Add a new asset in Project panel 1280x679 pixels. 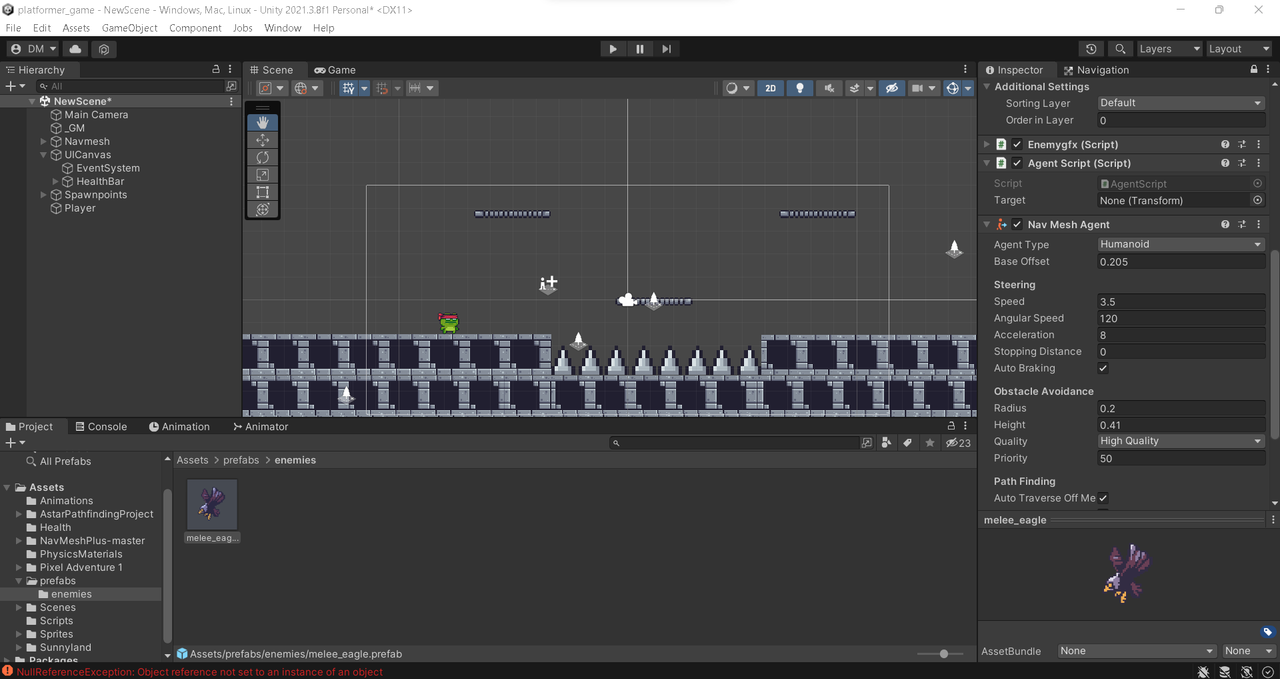pyautogui.click(x=14, y=443)
